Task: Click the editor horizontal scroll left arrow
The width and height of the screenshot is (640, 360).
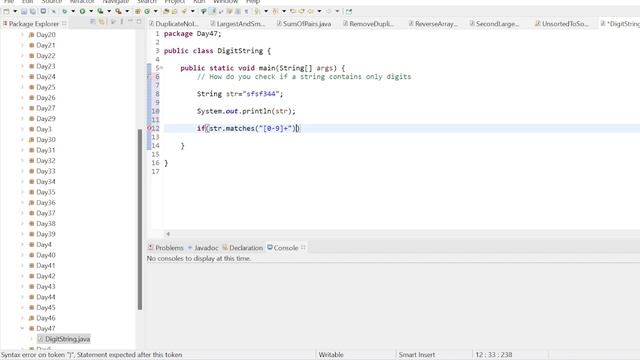Action: pyautogui.click(x=168, y=234)
